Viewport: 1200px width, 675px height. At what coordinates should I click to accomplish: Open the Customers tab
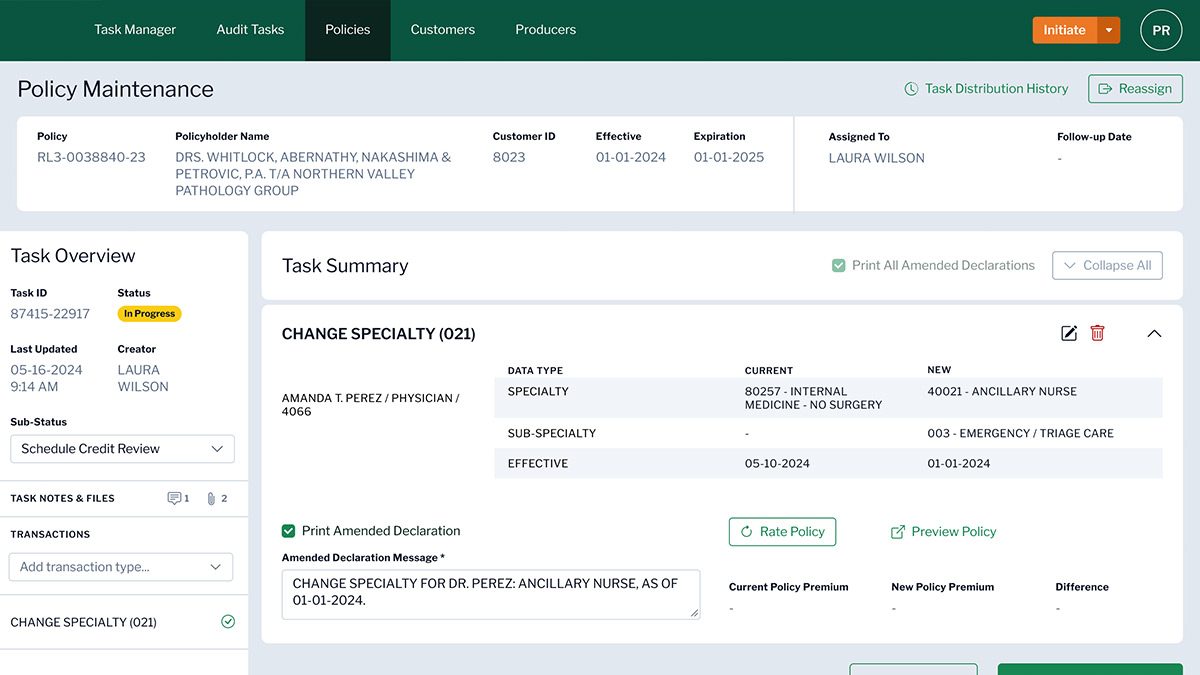[x=443, y=30]
